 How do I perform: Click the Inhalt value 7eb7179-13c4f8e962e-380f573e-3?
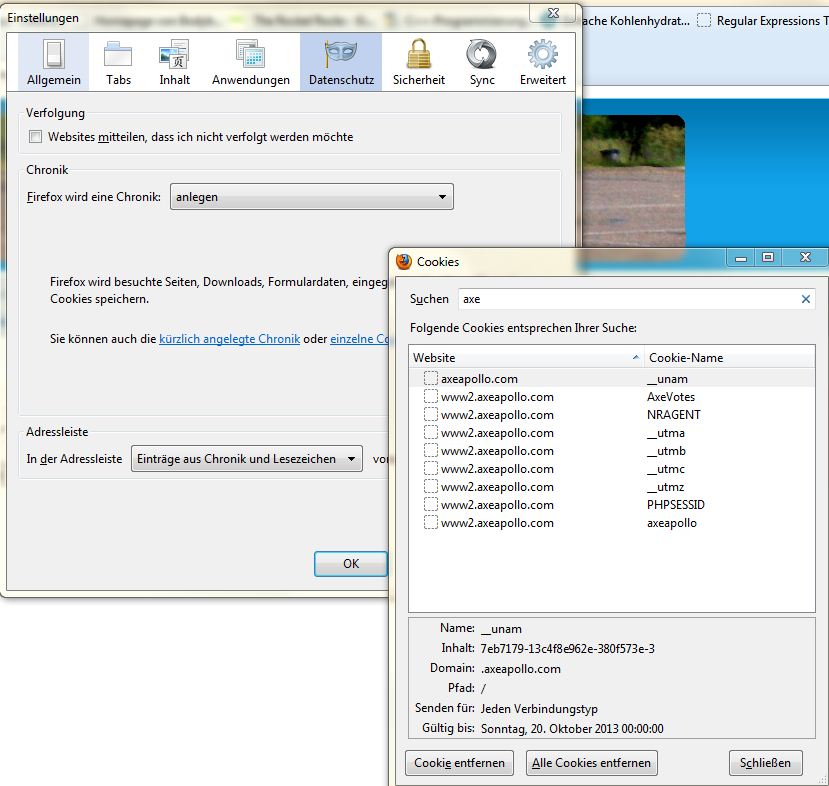click(567, 649)
